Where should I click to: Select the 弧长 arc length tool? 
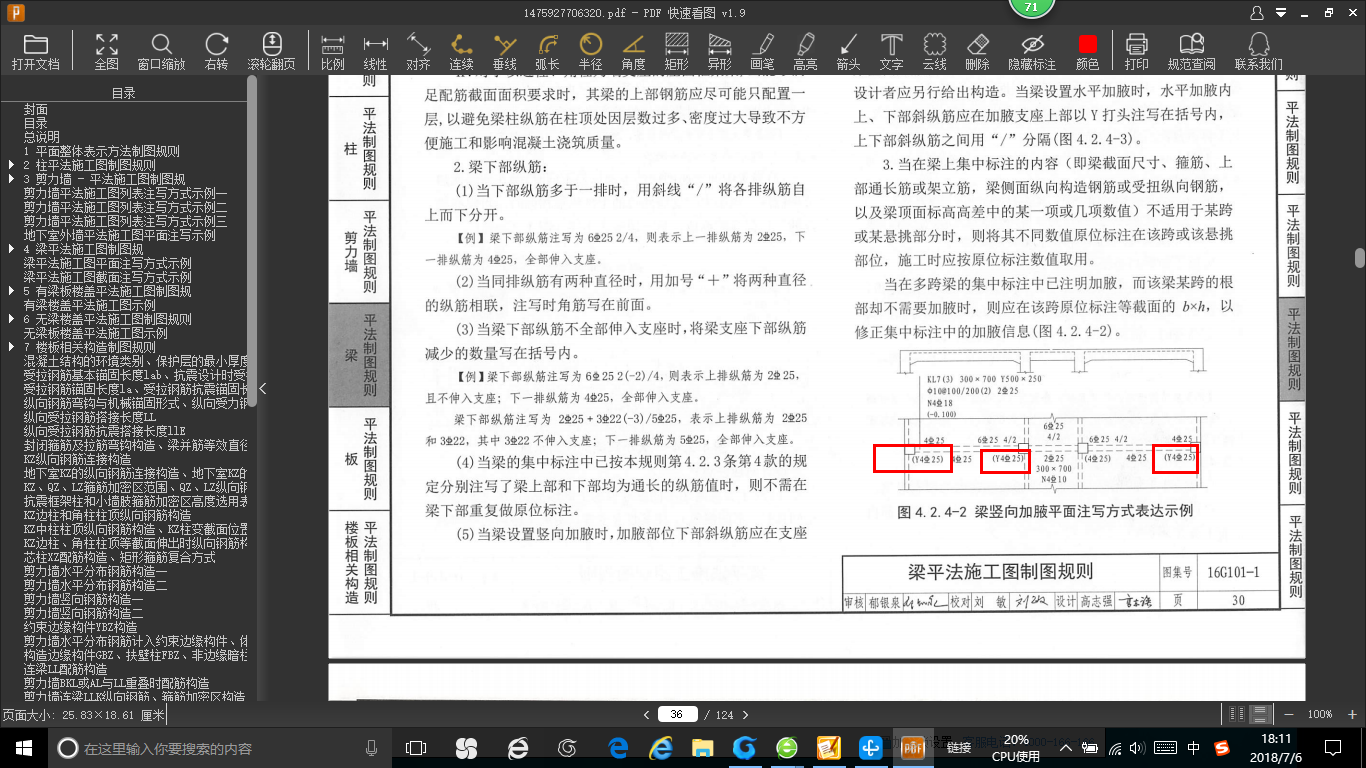pyautogui.click(x=547, y=51)
